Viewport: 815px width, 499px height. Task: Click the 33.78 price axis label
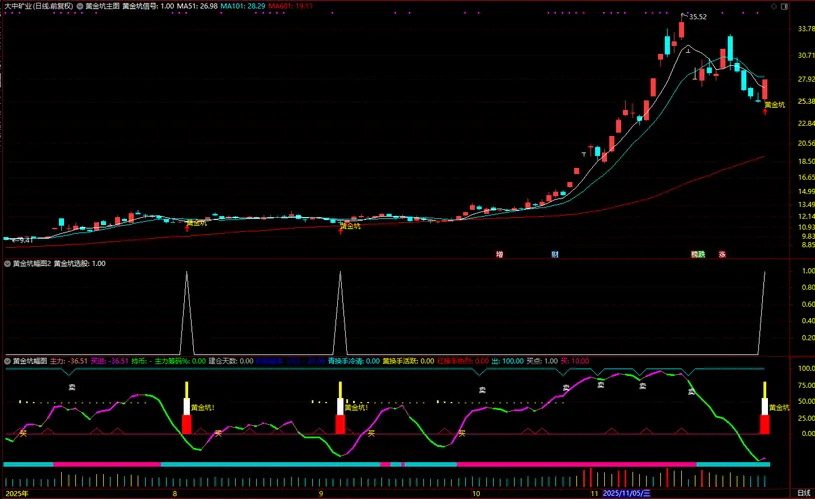point(806,29)
